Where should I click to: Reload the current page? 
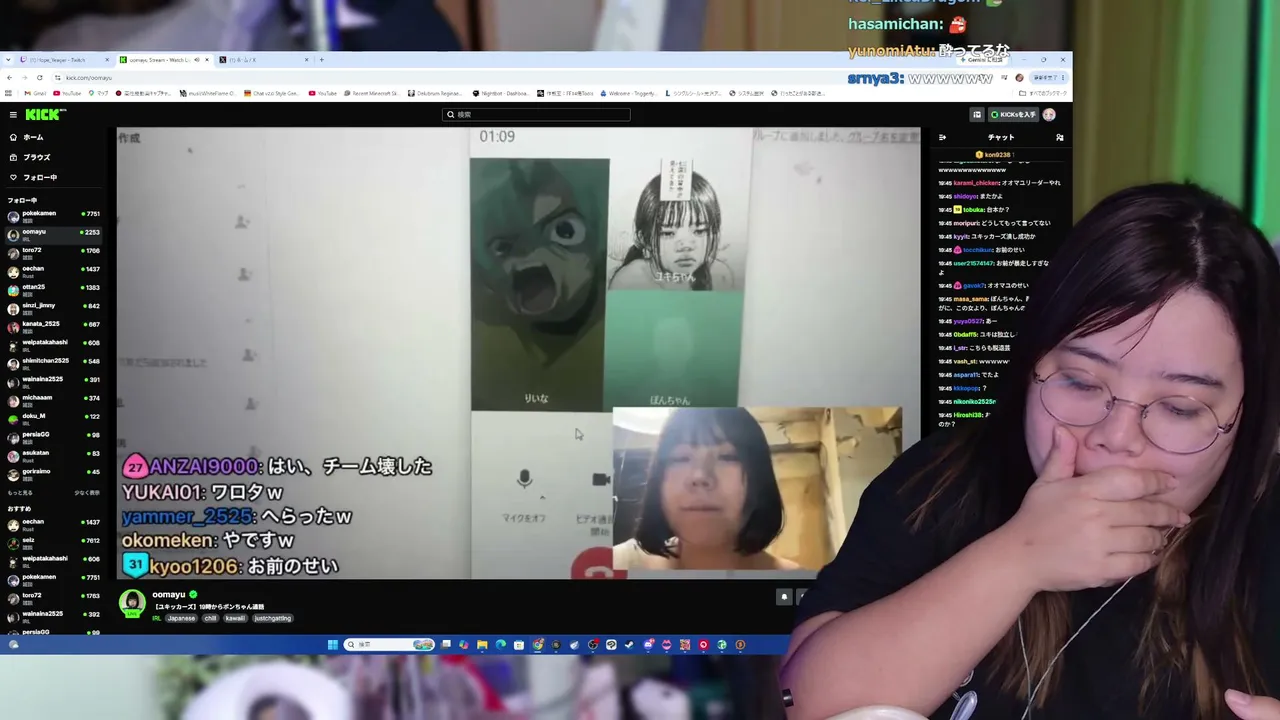(x=40, y=78)
